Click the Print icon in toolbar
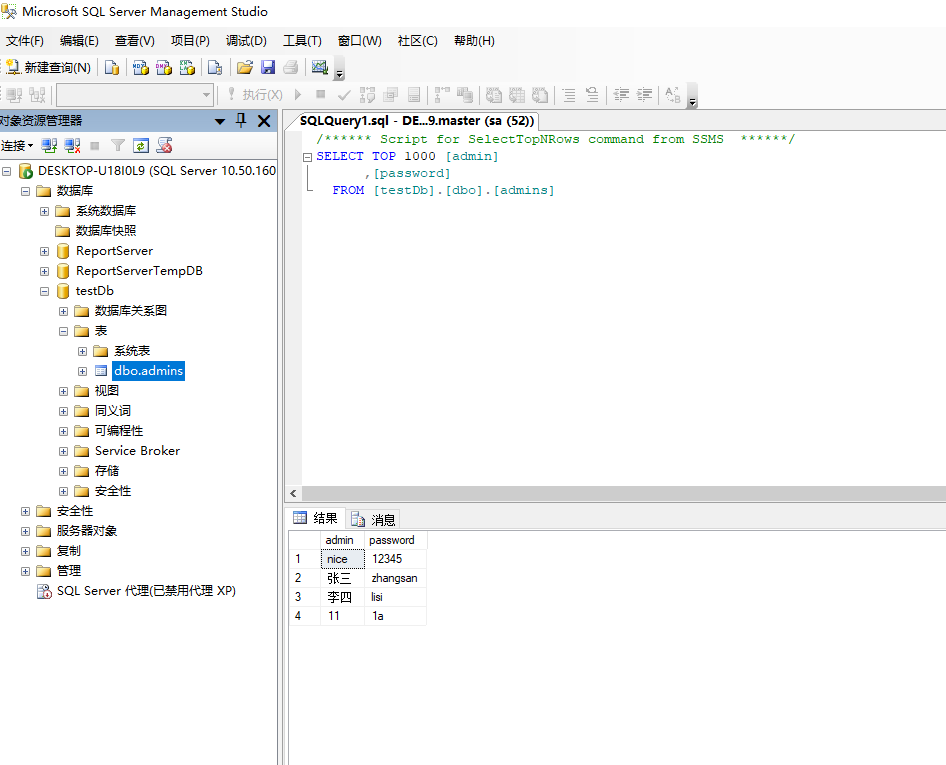 click(x=291, y=67)
